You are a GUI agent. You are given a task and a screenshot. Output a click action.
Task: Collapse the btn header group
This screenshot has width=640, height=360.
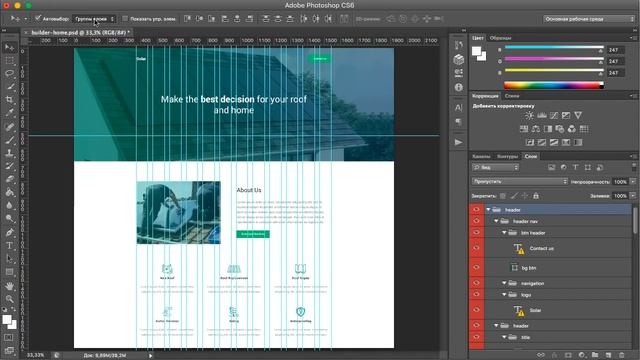504,233
